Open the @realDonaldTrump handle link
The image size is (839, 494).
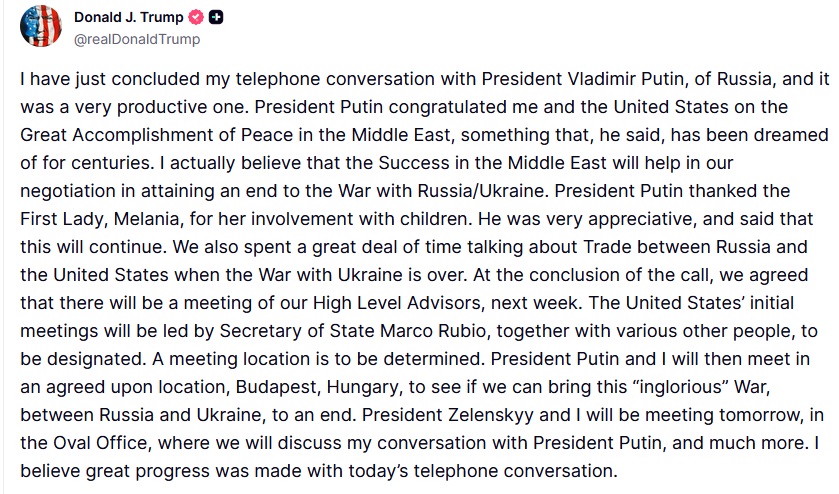pos(137,39)
